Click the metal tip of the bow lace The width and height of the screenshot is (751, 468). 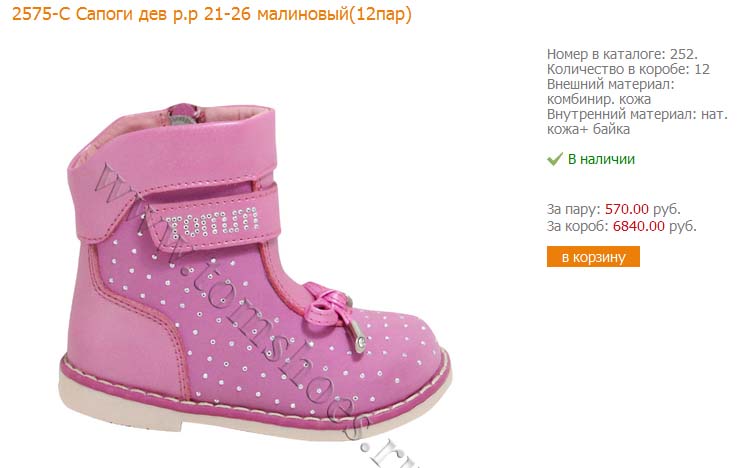(357, 342)
